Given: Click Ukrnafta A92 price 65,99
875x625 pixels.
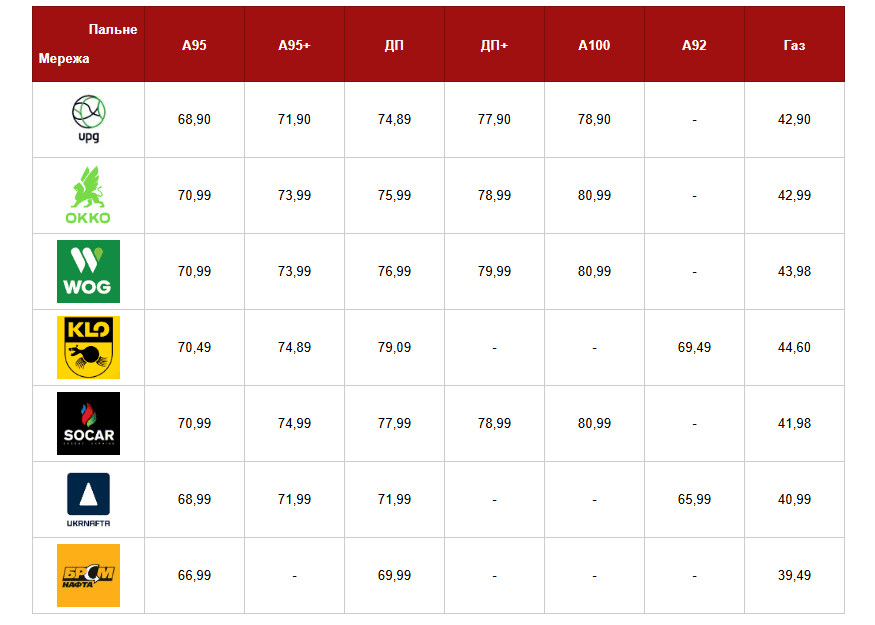Looking at the screenshot, I should [x=694, y=499].
